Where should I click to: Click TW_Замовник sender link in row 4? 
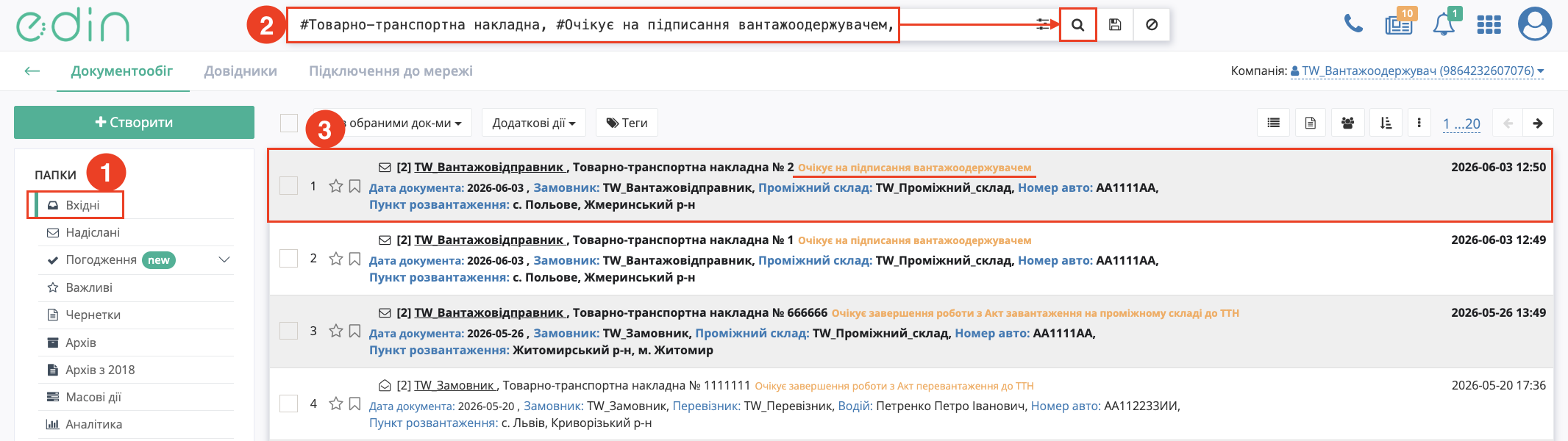(454, 385)
